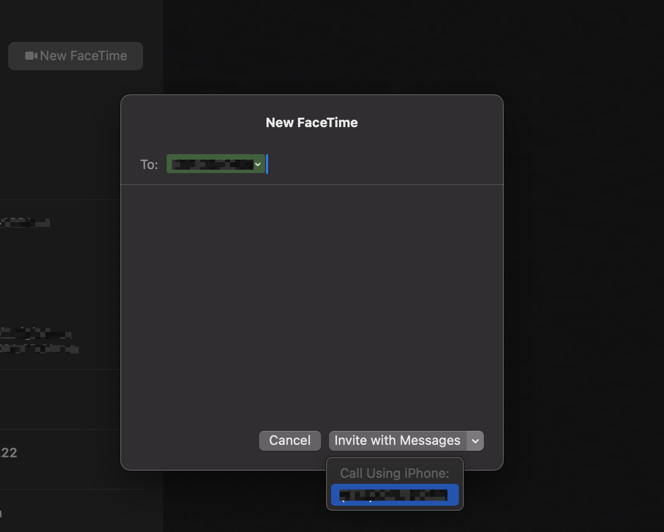
Task: Click the green recipient token in To field
Action: (215, 164)
